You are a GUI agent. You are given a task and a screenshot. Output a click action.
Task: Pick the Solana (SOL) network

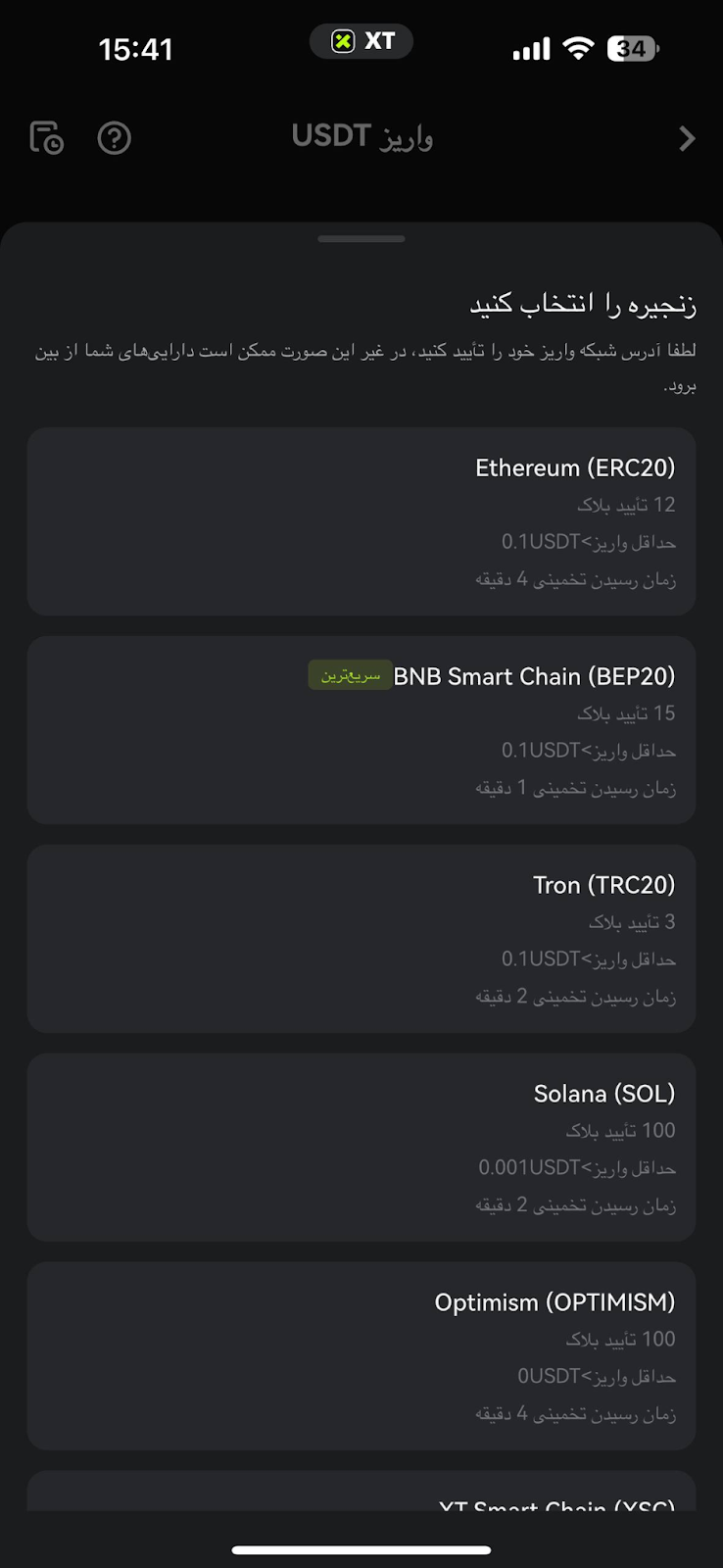click(x=361, y=1148)
